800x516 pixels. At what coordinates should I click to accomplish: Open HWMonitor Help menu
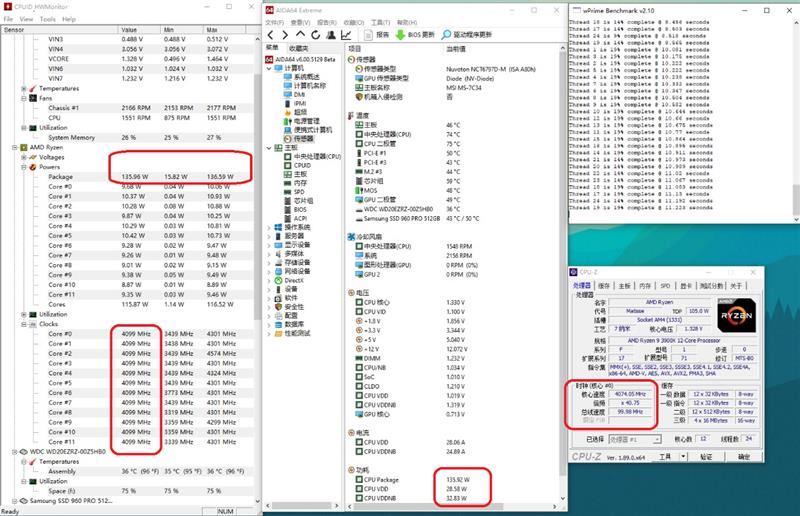coord(69,19)
